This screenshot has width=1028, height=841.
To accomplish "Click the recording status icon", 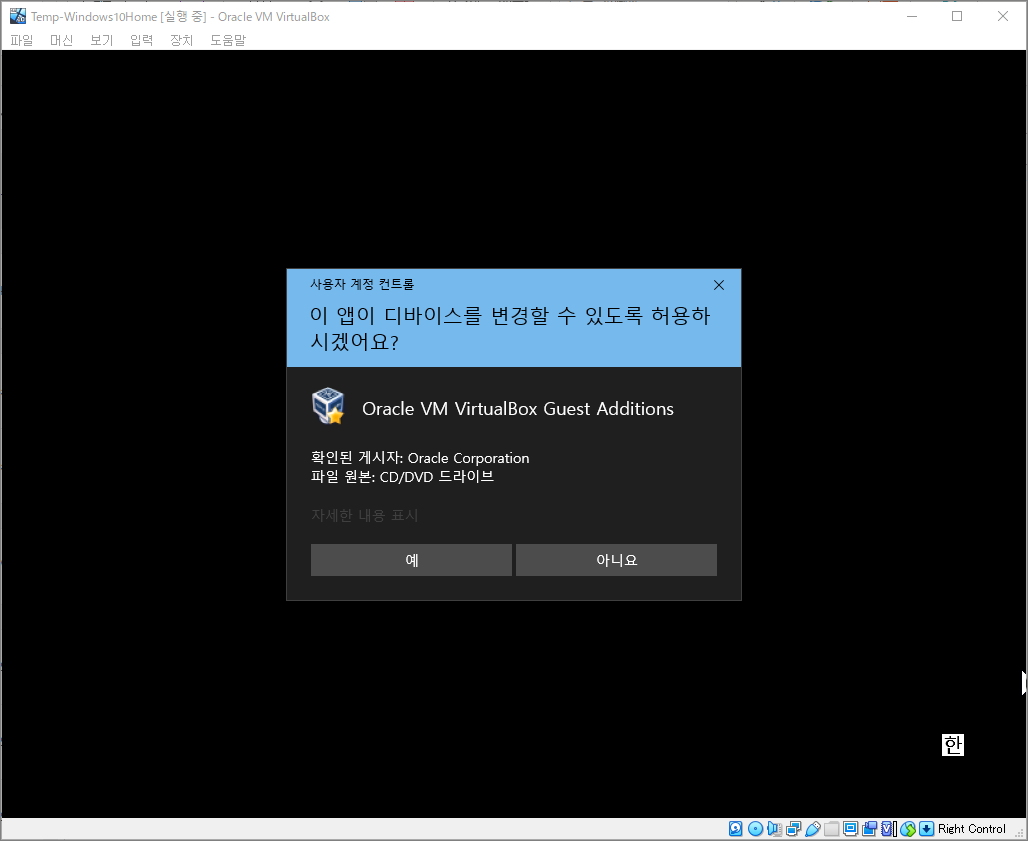I will (x=869, y=829).
